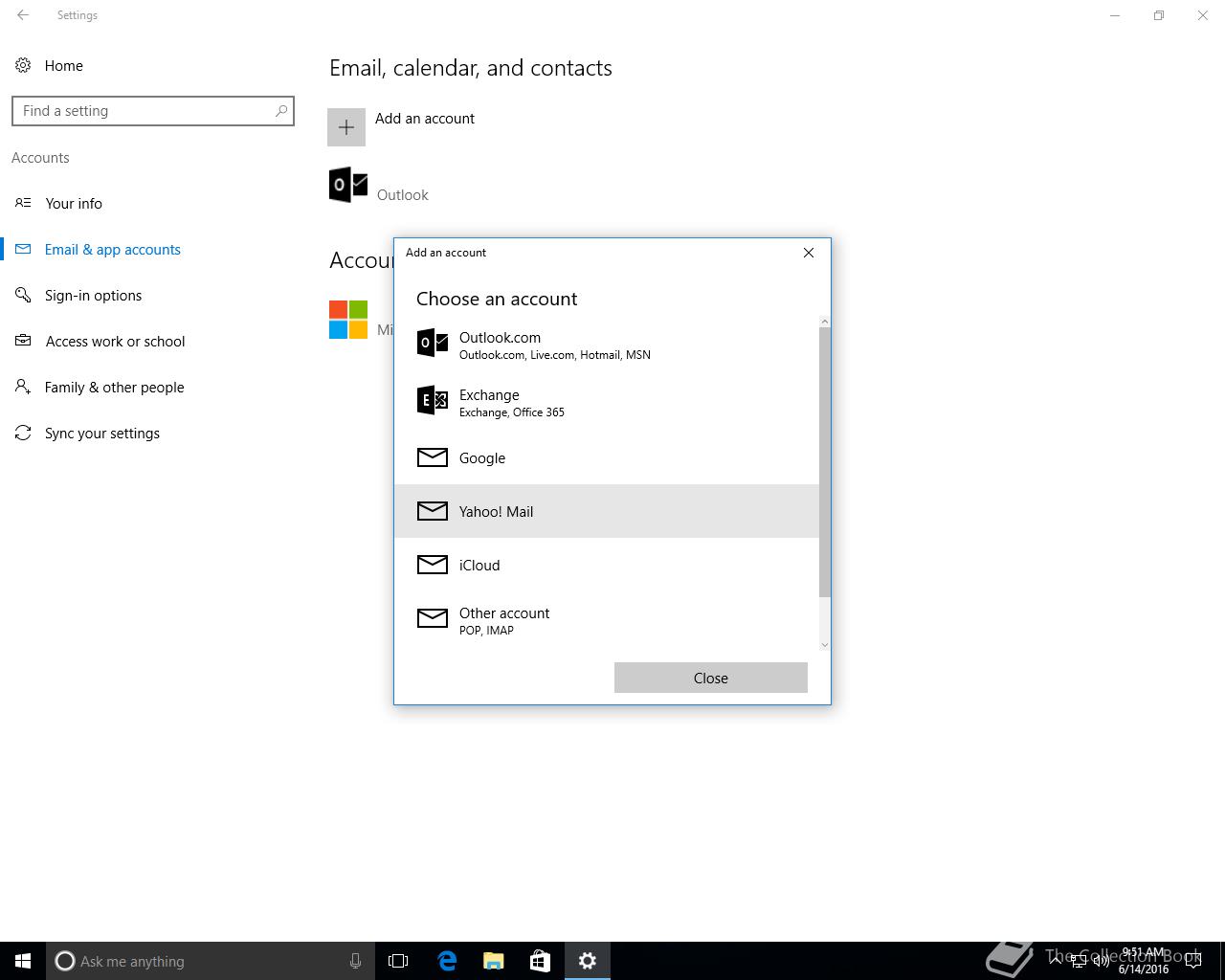
Task: Close the Add an account dialog with X
Action: [x=809, y=253]
